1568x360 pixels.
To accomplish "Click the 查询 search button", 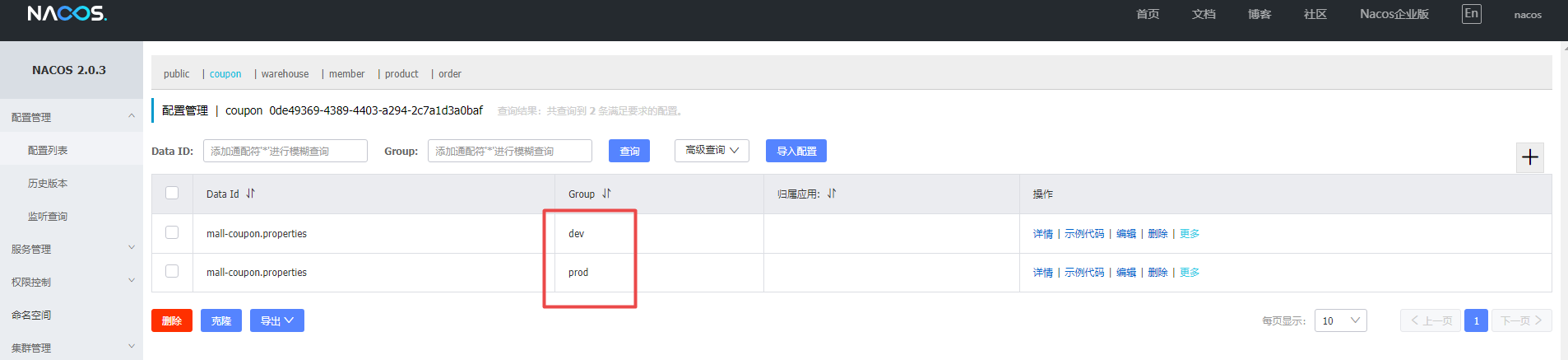I will point(629,151).
